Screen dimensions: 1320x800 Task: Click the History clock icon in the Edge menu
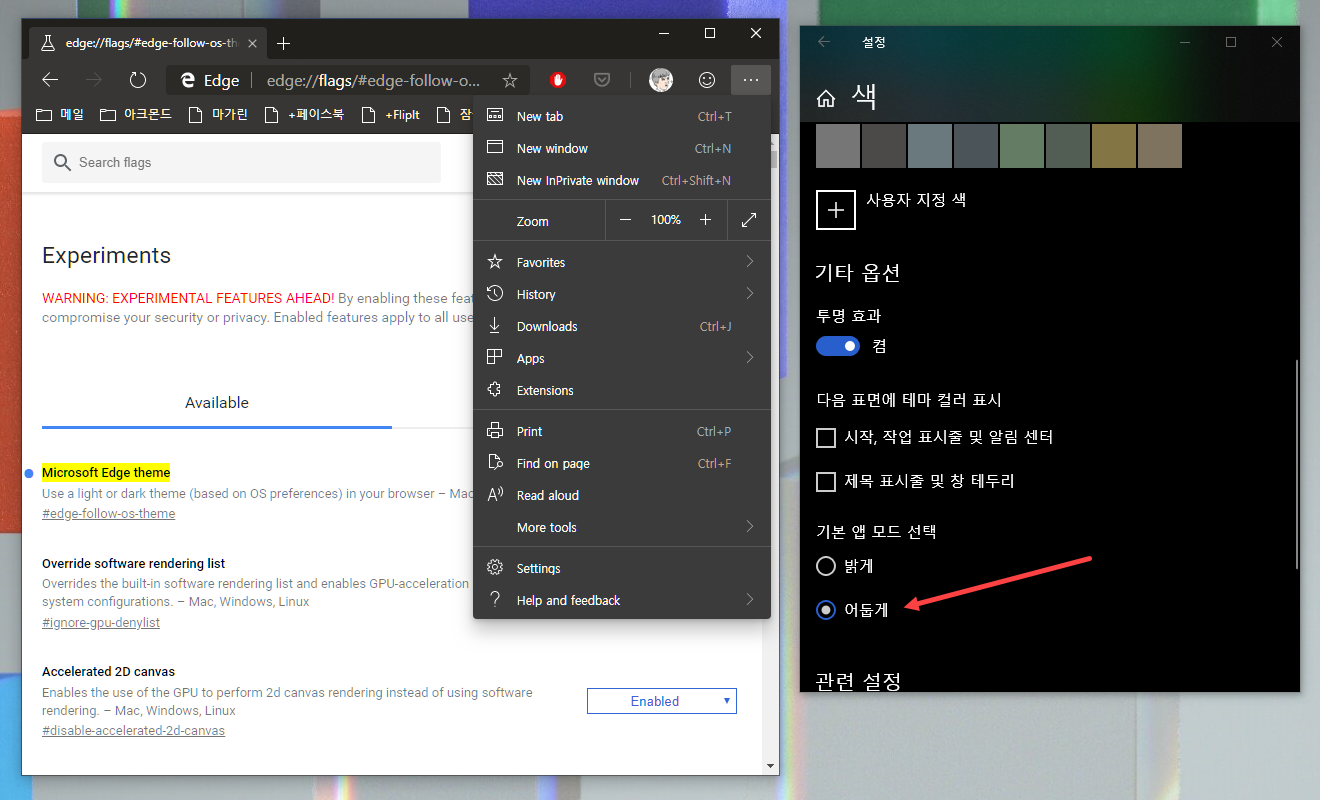coord(494,294)
